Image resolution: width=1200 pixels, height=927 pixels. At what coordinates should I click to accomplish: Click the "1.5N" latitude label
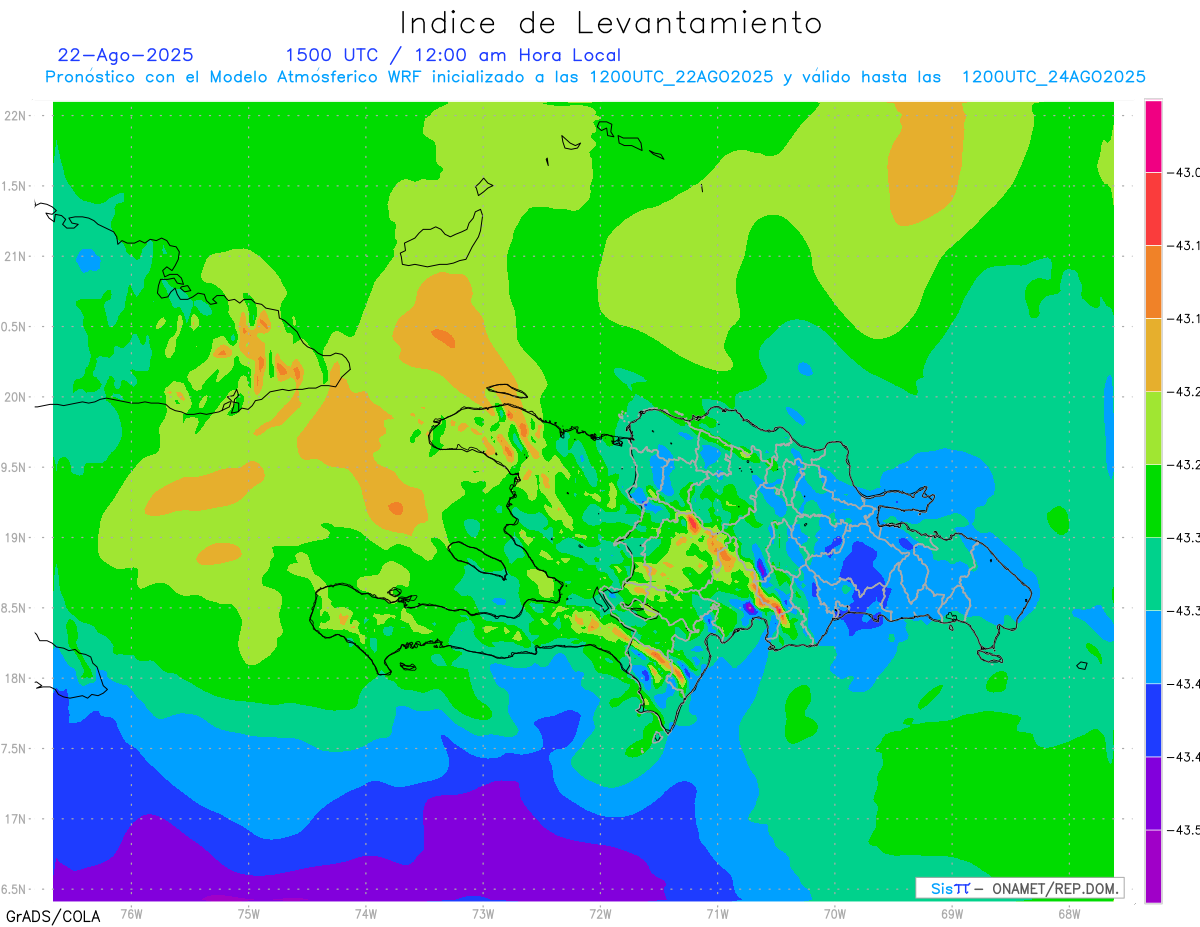click(x=15, y=186)
